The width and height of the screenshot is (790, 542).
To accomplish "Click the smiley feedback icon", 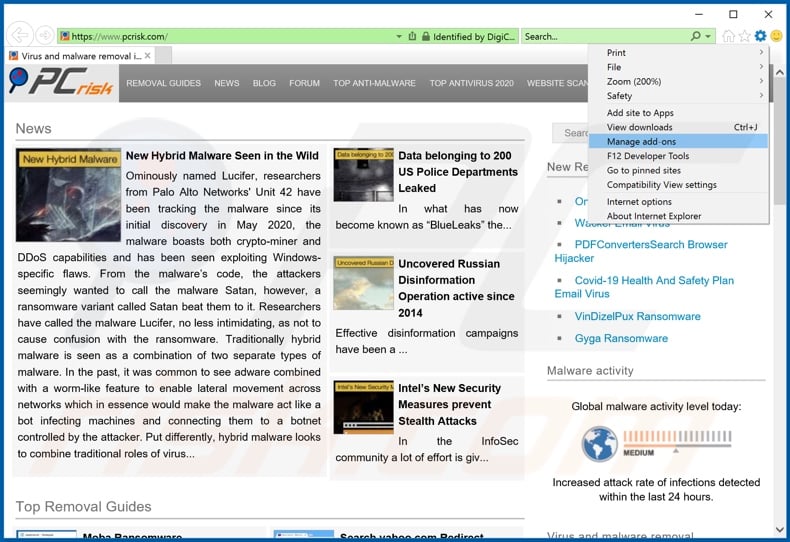I will [x=776, y=36].
